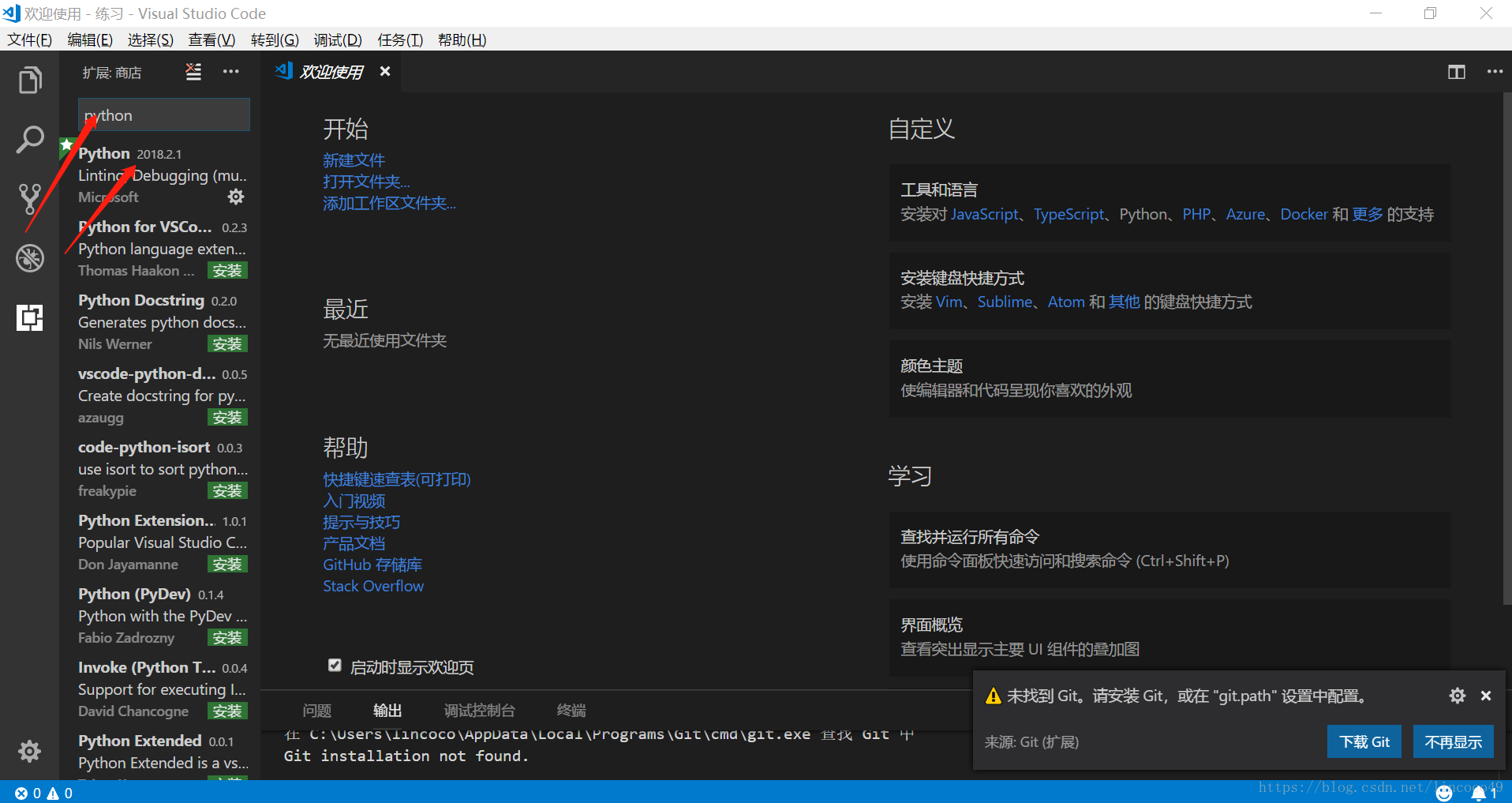This screenshot has height=803, width=1512.
Task: Open the Stack Overflow link
Action: coord(373,586)
